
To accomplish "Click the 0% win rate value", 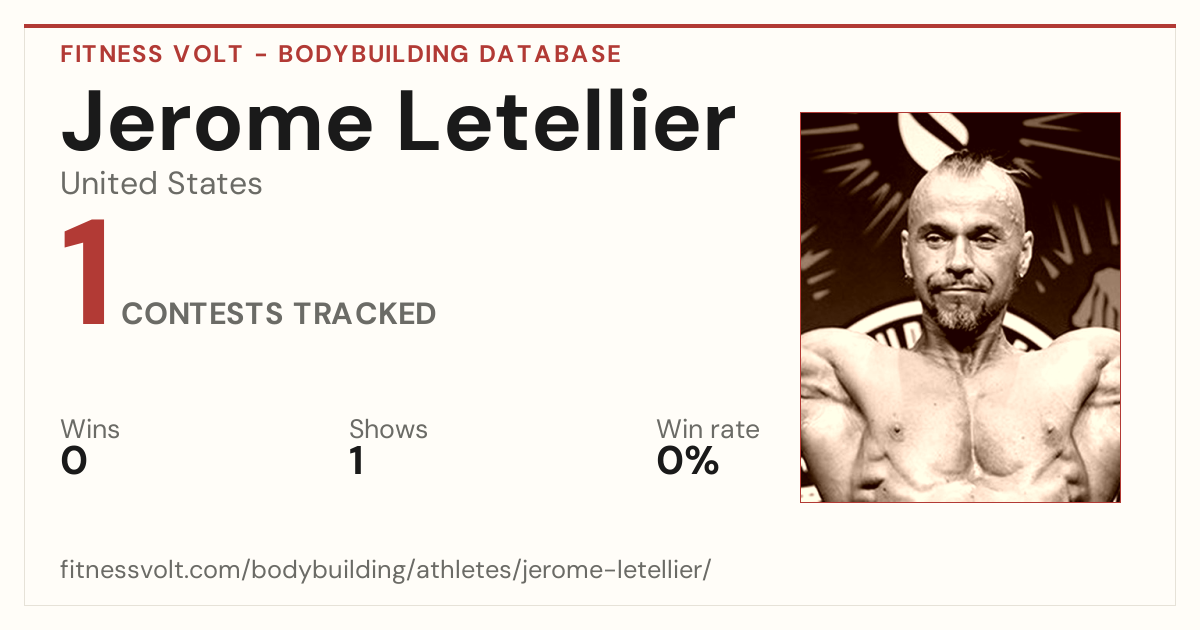I will point(688,461).
